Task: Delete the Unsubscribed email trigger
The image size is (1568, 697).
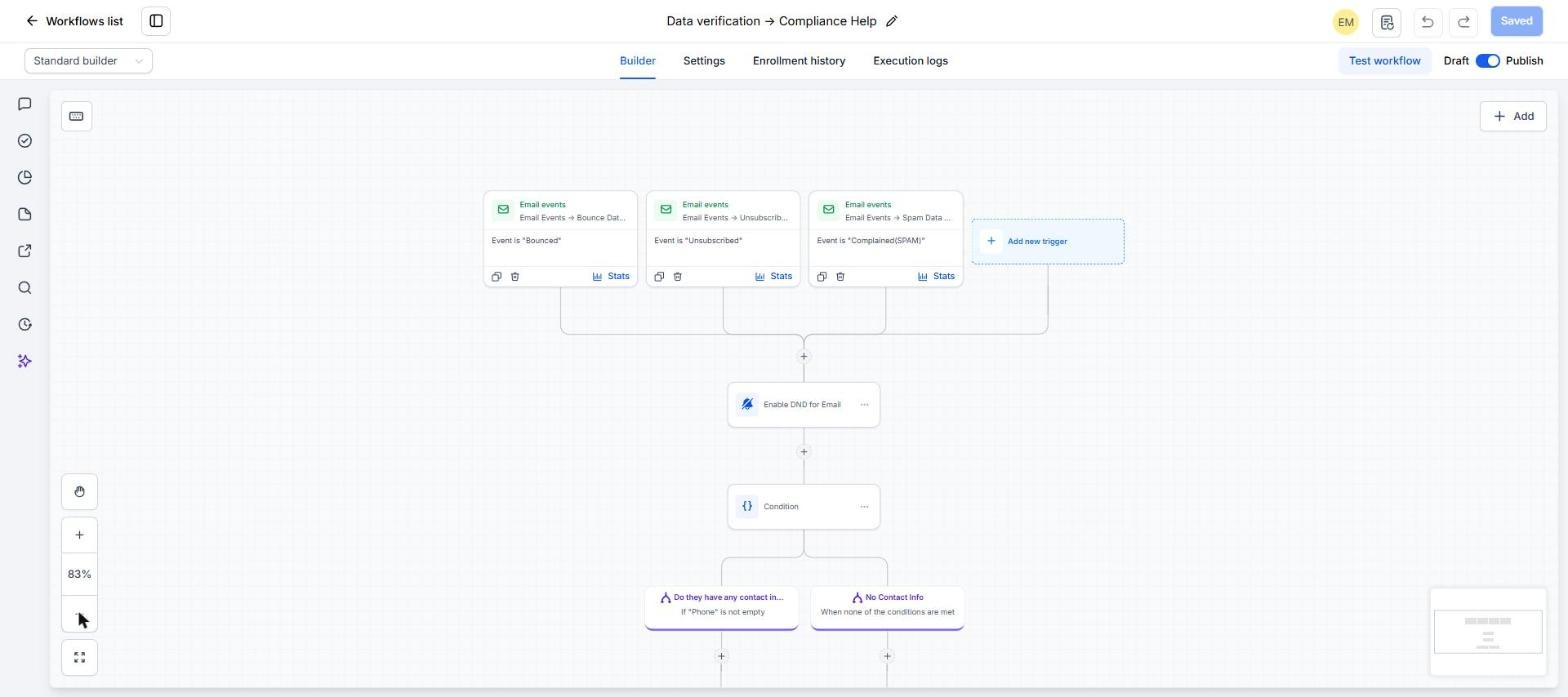Action: pyautogui.click(x=678, y=277)
